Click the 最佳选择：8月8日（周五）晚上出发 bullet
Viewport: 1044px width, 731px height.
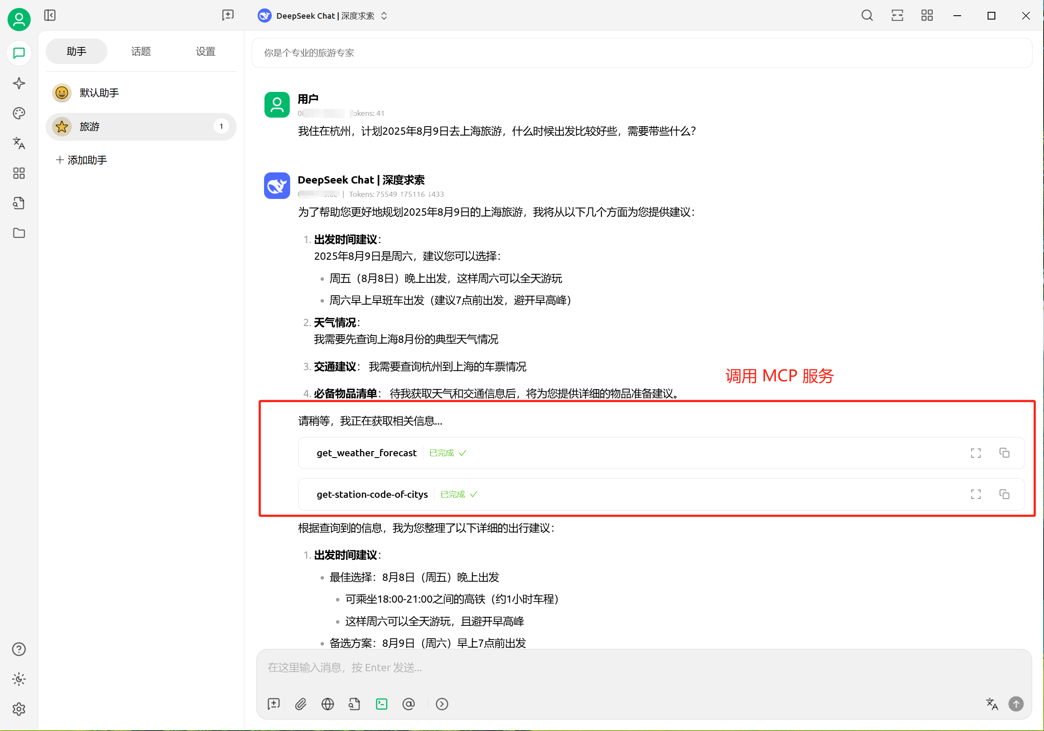414,577
